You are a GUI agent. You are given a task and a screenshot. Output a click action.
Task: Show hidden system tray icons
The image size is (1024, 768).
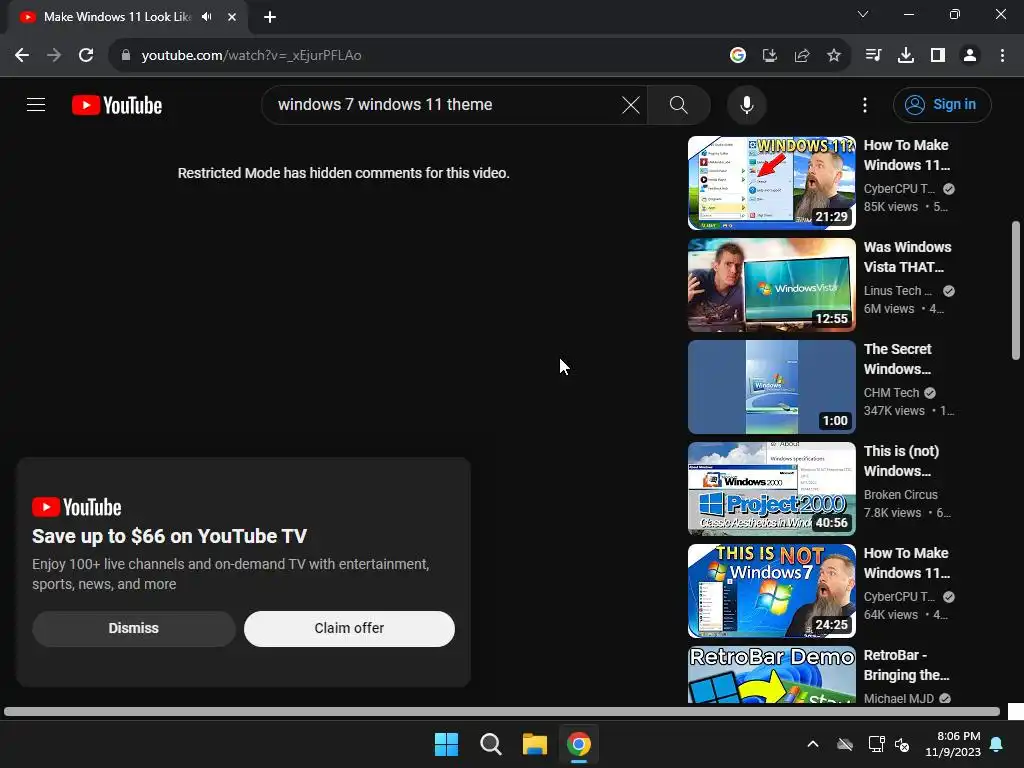coord(813,744)
